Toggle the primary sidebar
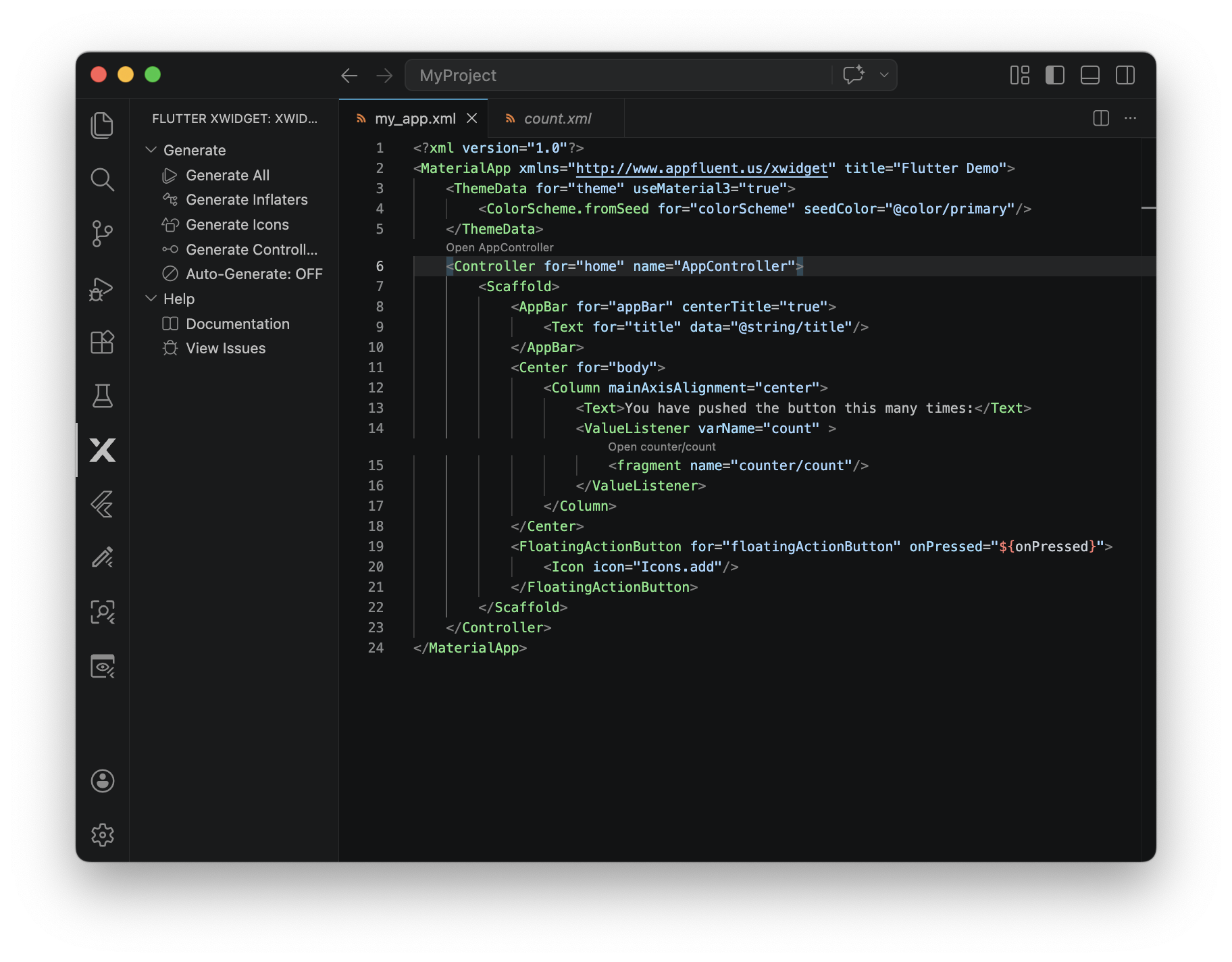Image resolution: width=1232 pixels, height=962 pixels. coord(1054,75)
